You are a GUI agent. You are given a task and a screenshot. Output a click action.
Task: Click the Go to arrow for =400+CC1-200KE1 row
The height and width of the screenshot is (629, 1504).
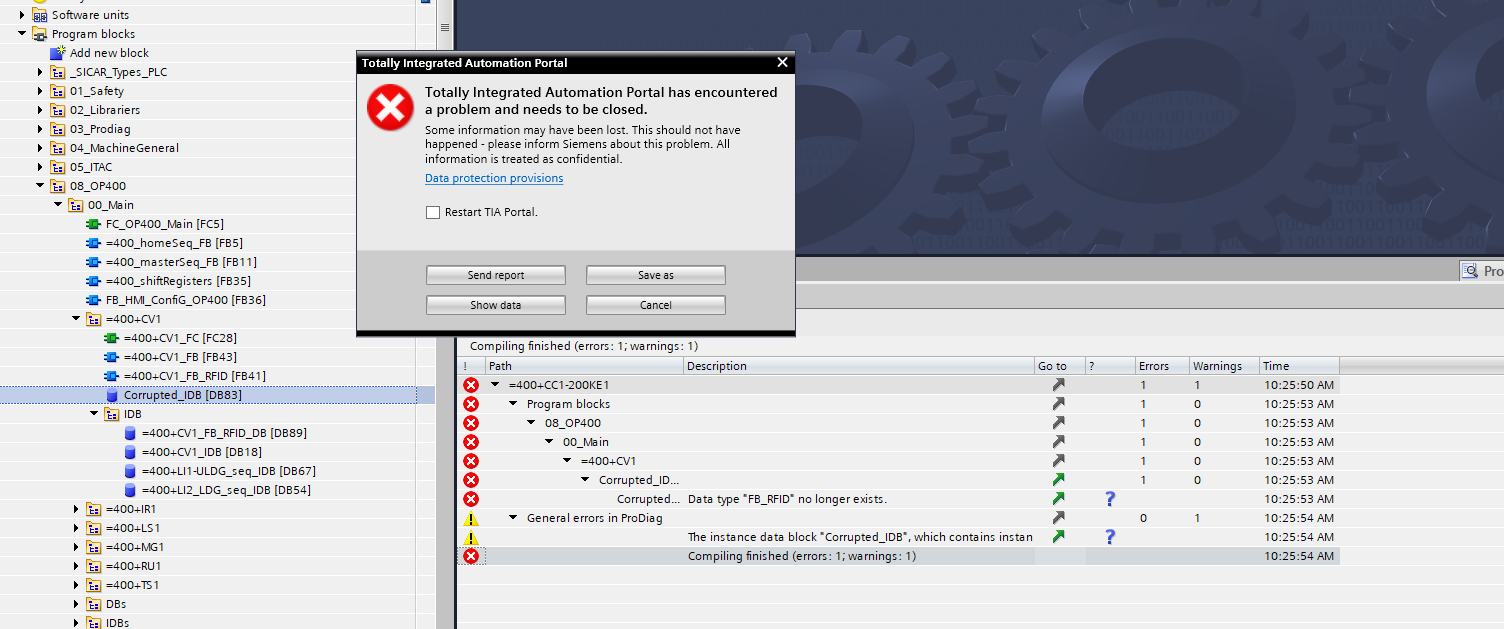pos(1059,385)
